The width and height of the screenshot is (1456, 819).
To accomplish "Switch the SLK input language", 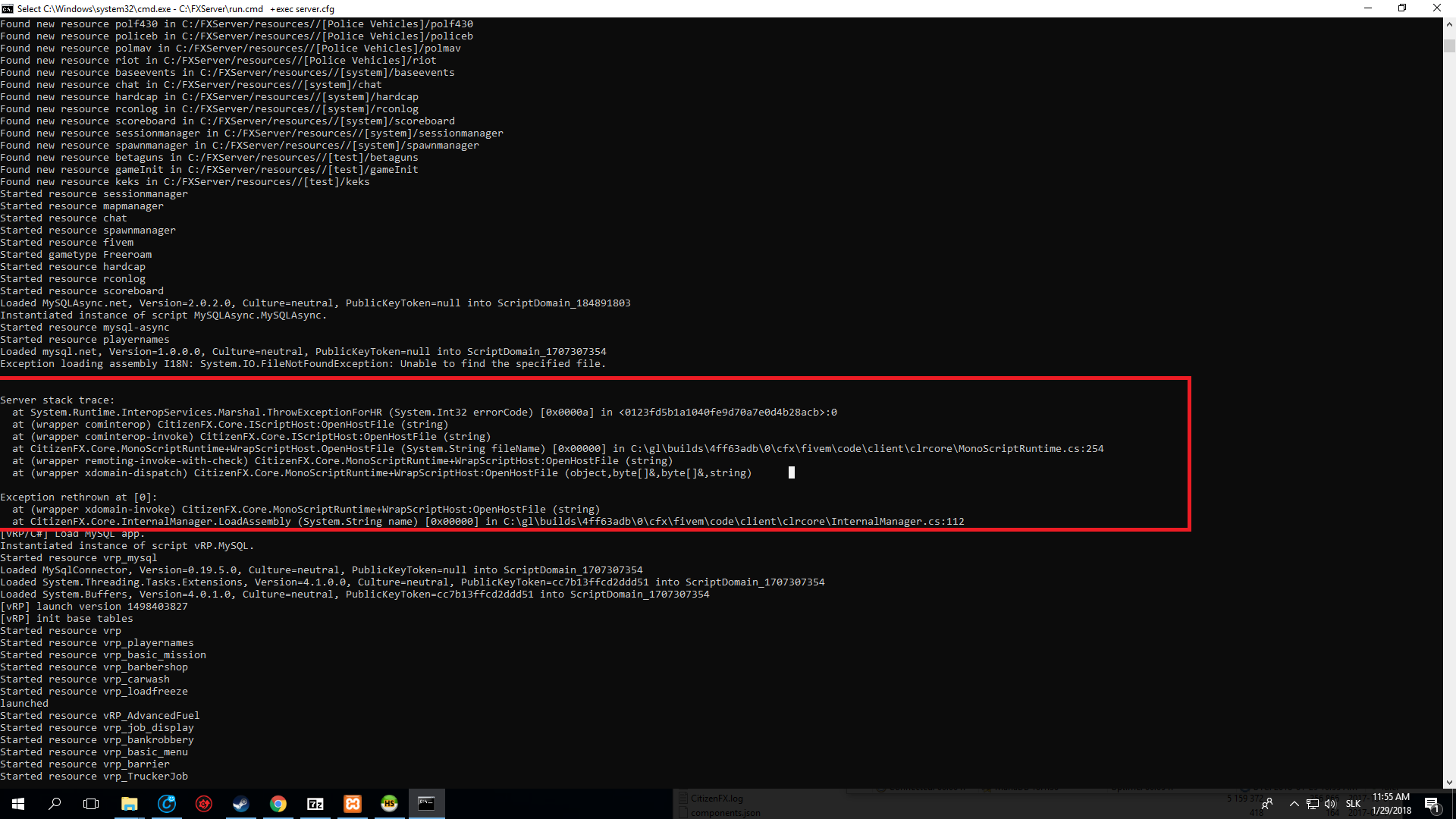I will [x=1353, y=804].
